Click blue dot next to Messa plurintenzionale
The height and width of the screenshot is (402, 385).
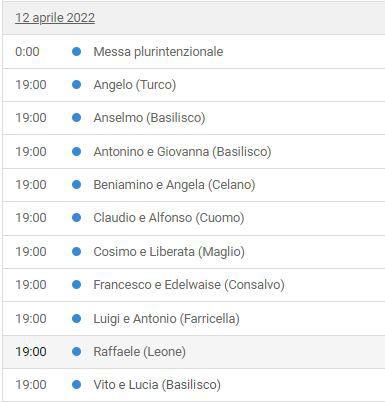(77, 52)
